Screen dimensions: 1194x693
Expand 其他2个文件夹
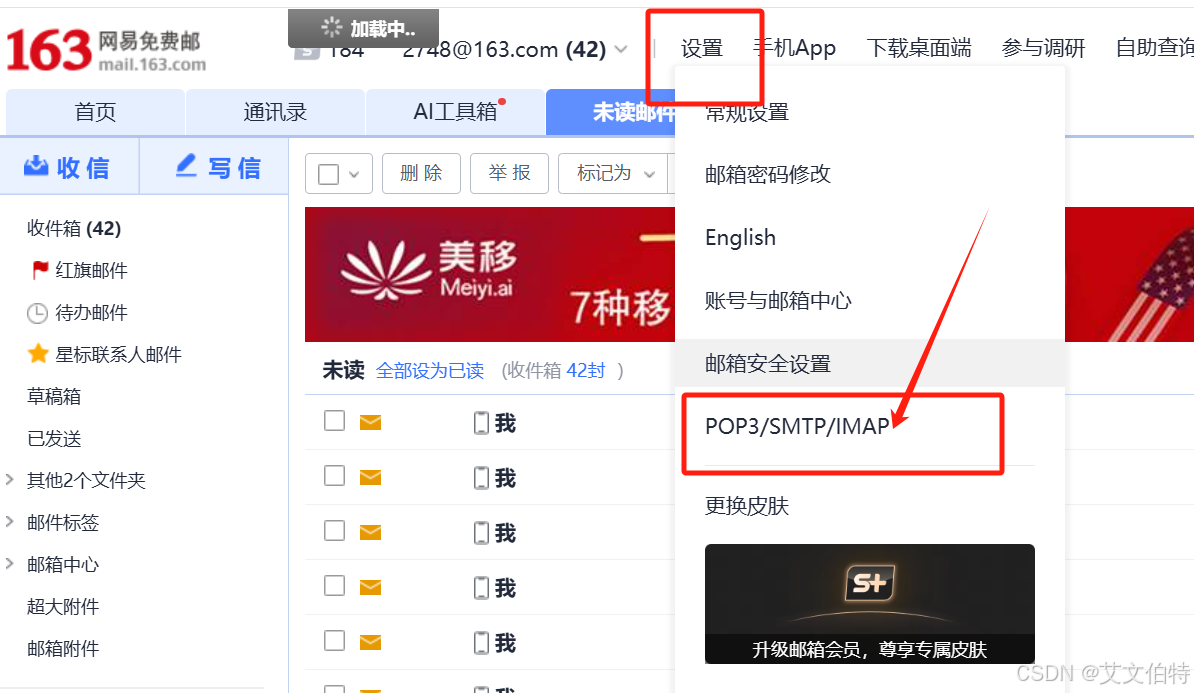(10, 479)
